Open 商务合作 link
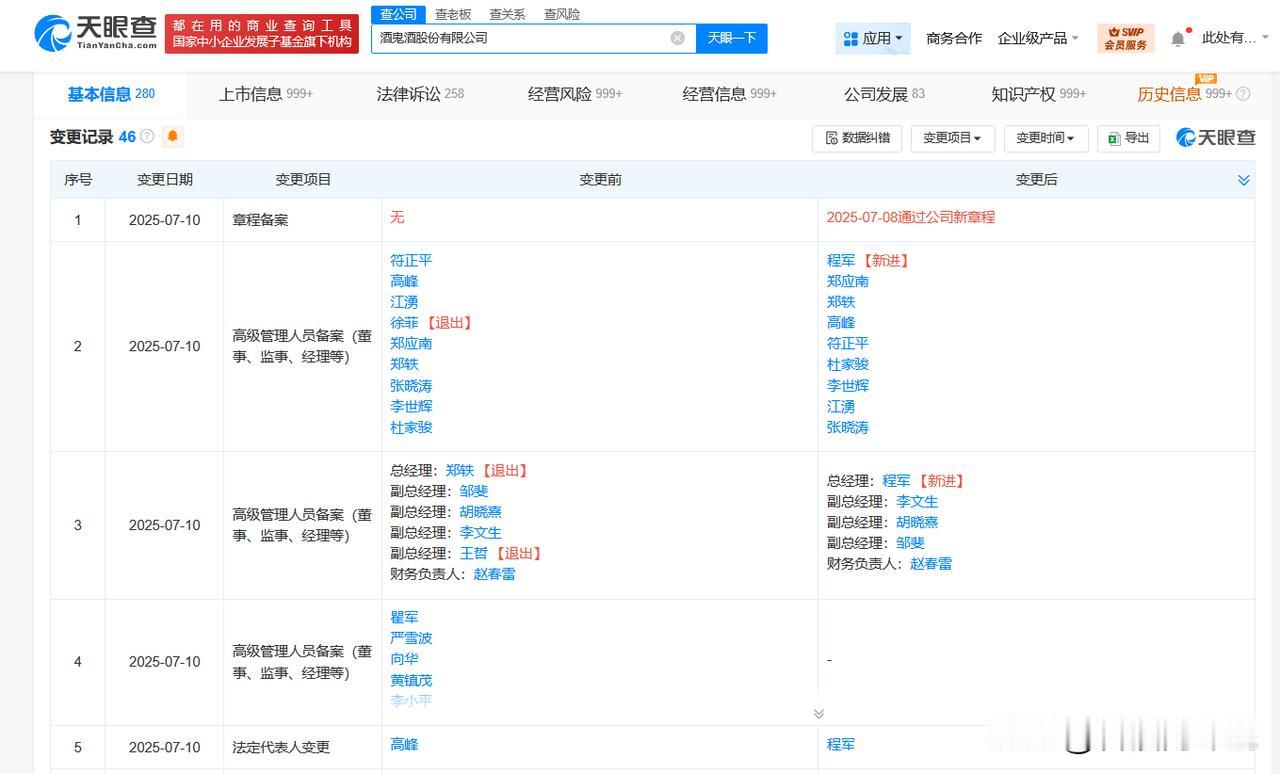 pos(954,38)
